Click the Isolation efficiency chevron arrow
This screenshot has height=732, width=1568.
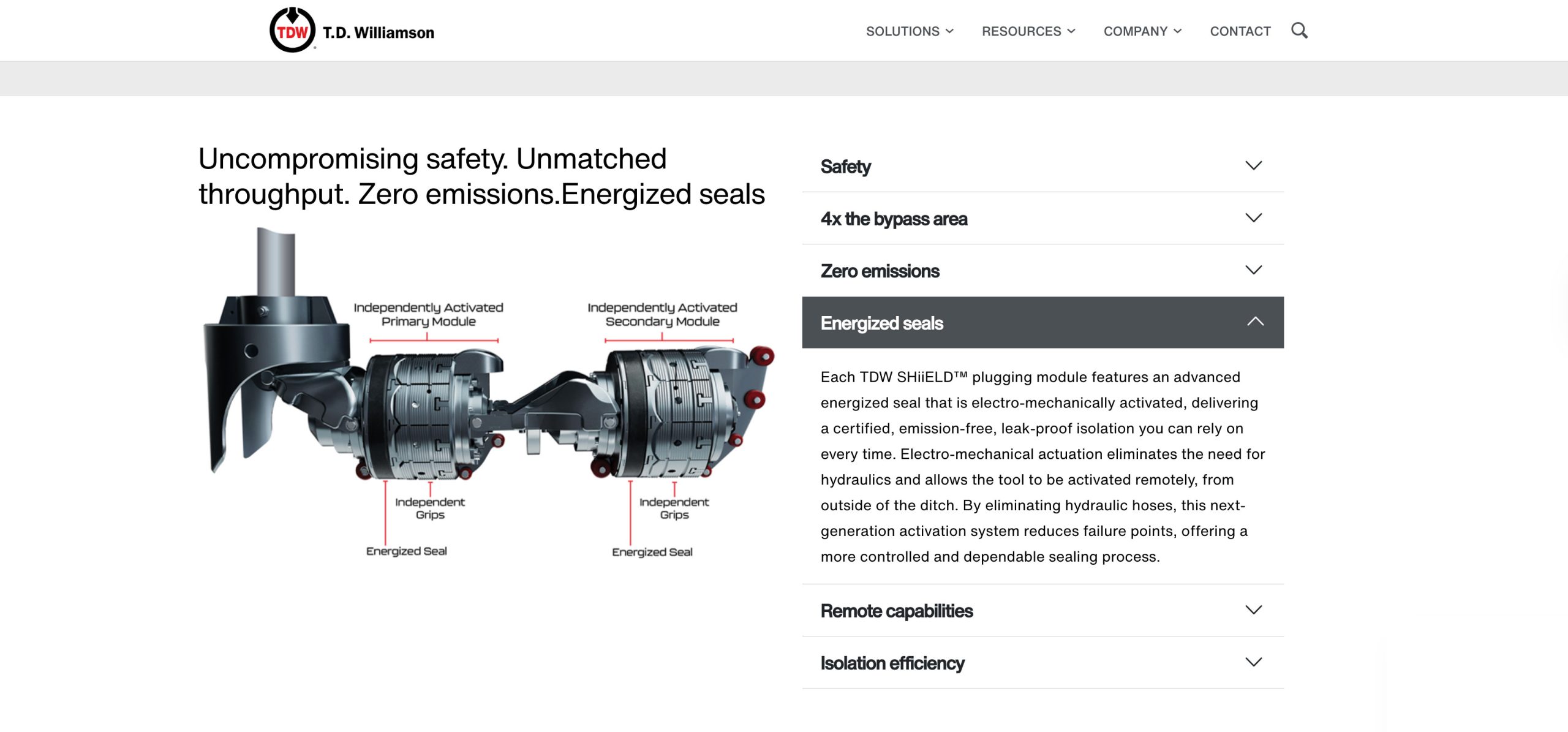click(1254, 662)
